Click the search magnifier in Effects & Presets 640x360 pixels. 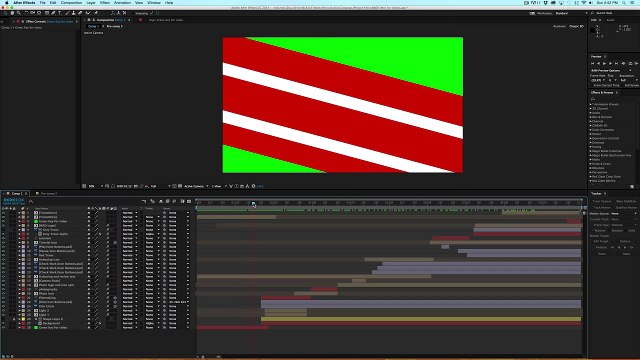point(593,99)
